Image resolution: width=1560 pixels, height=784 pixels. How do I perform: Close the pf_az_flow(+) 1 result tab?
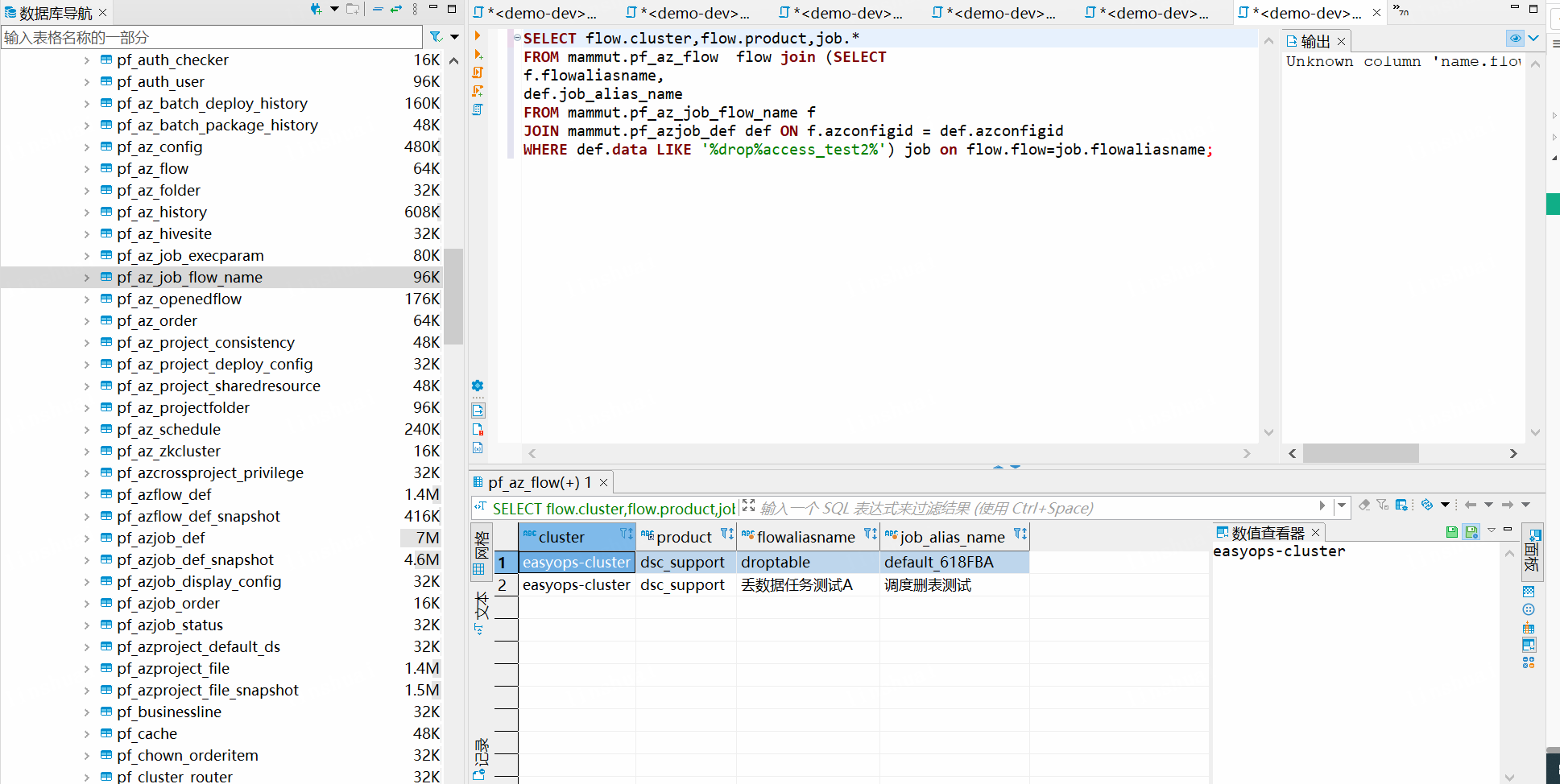click(603, 483)
